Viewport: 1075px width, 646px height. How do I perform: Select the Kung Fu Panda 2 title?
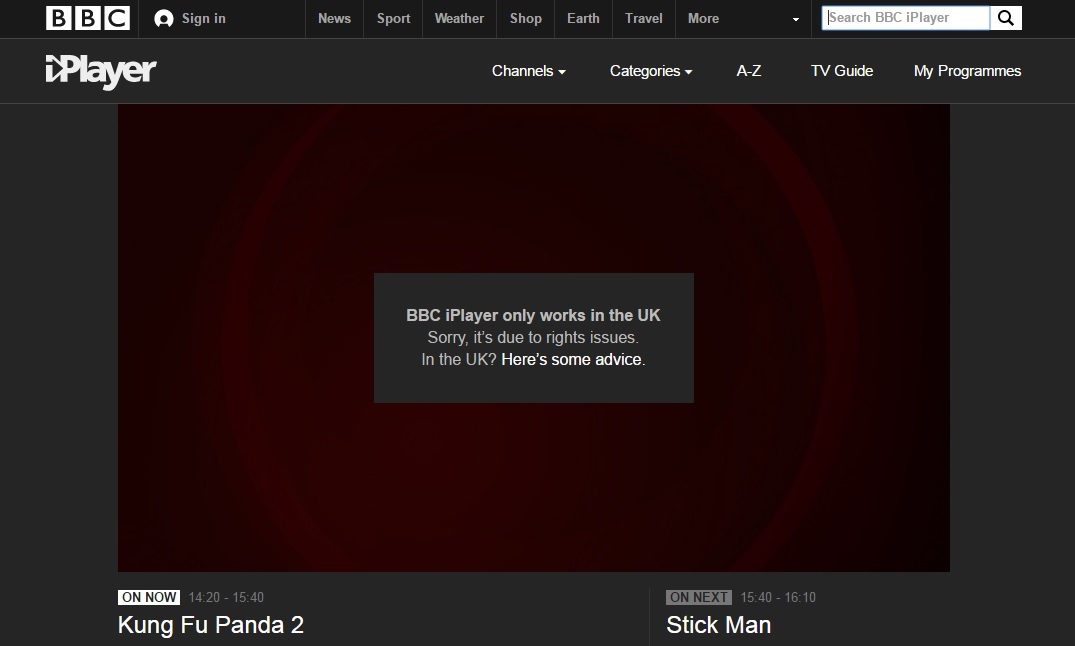tap(210, 625)
